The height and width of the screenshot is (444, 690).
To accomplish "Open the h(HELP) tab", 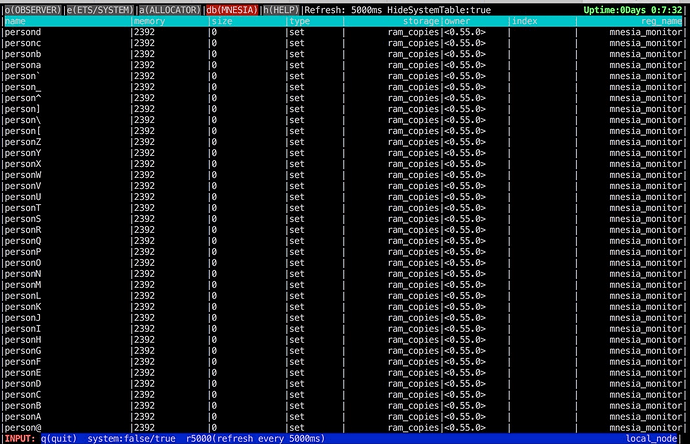I will tap(281, 10).
